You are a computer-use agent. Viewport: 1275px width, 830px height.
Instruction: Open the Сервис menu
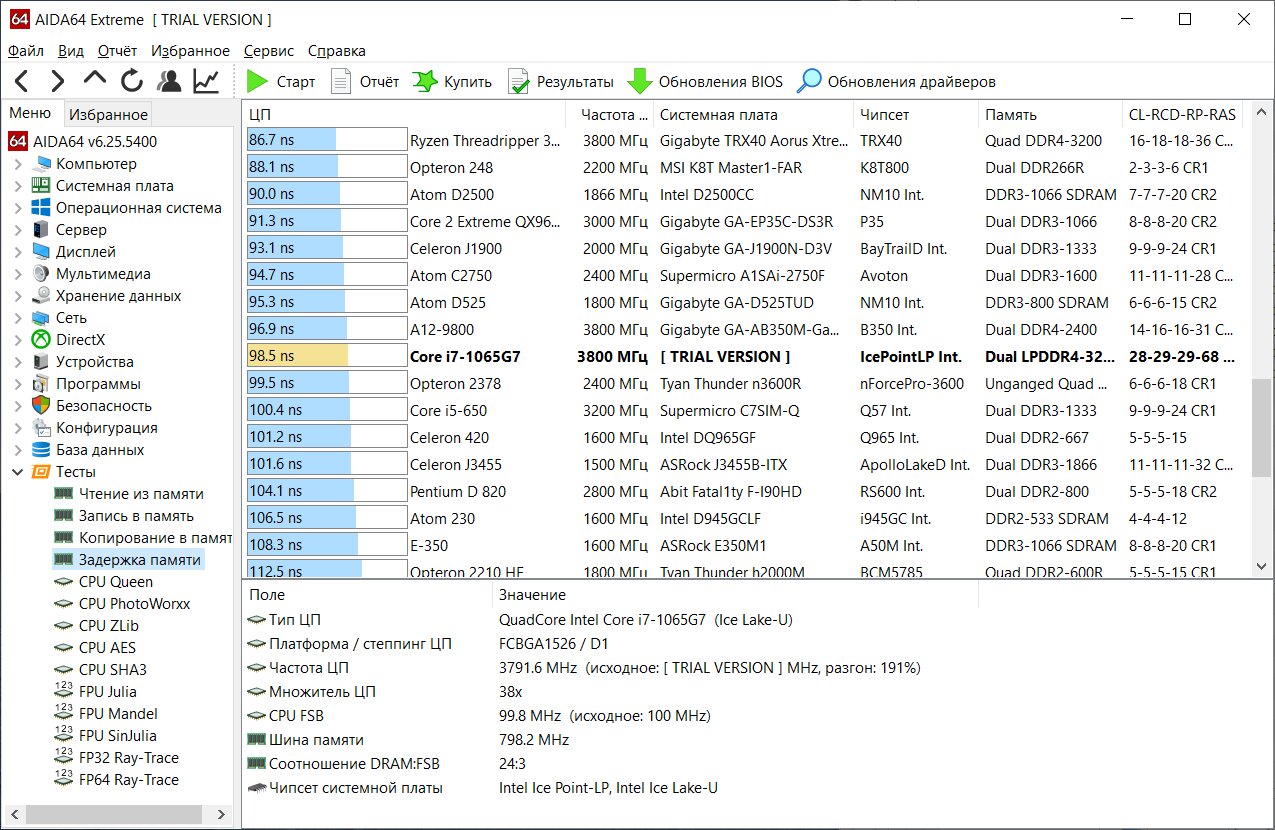269,51
